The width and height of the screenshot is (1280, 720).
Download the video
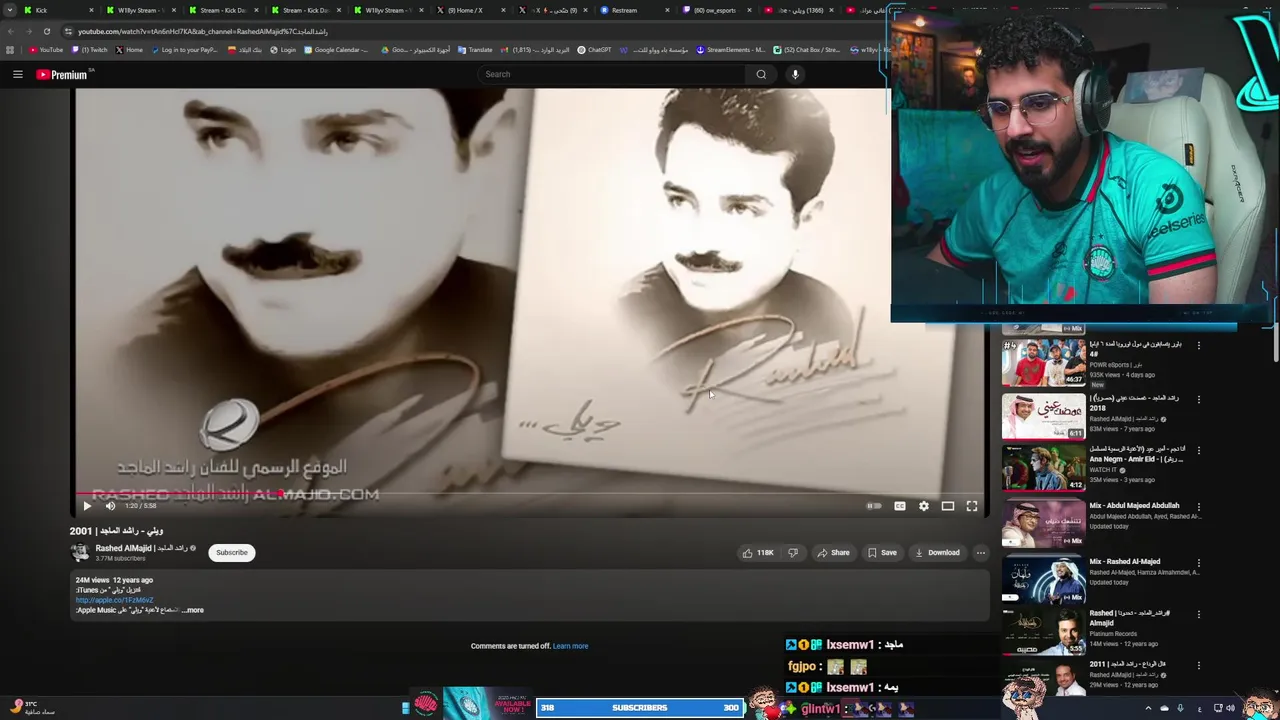(x=937, y=552)
